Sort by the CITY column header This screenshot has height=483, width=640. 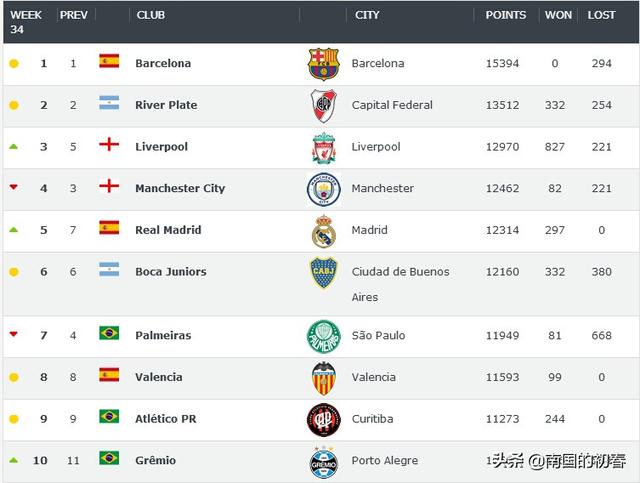pyautogui.click(x=367, y=15)
